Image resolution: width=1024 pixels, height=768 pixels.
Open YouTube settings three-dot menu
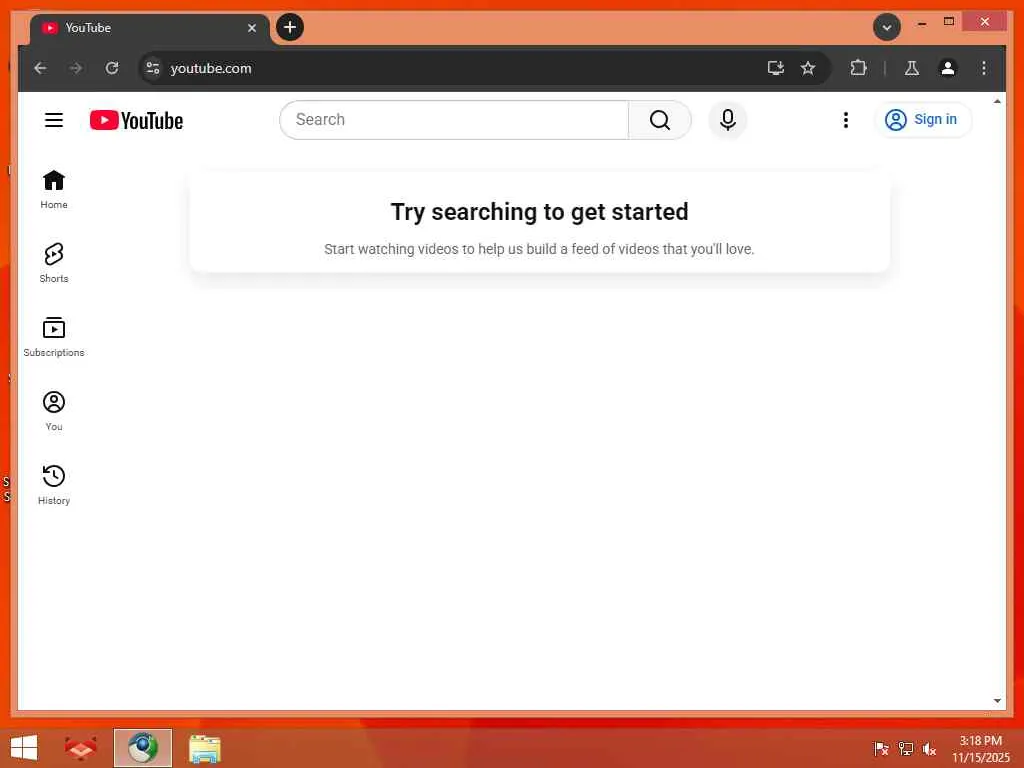coord(846,120)
